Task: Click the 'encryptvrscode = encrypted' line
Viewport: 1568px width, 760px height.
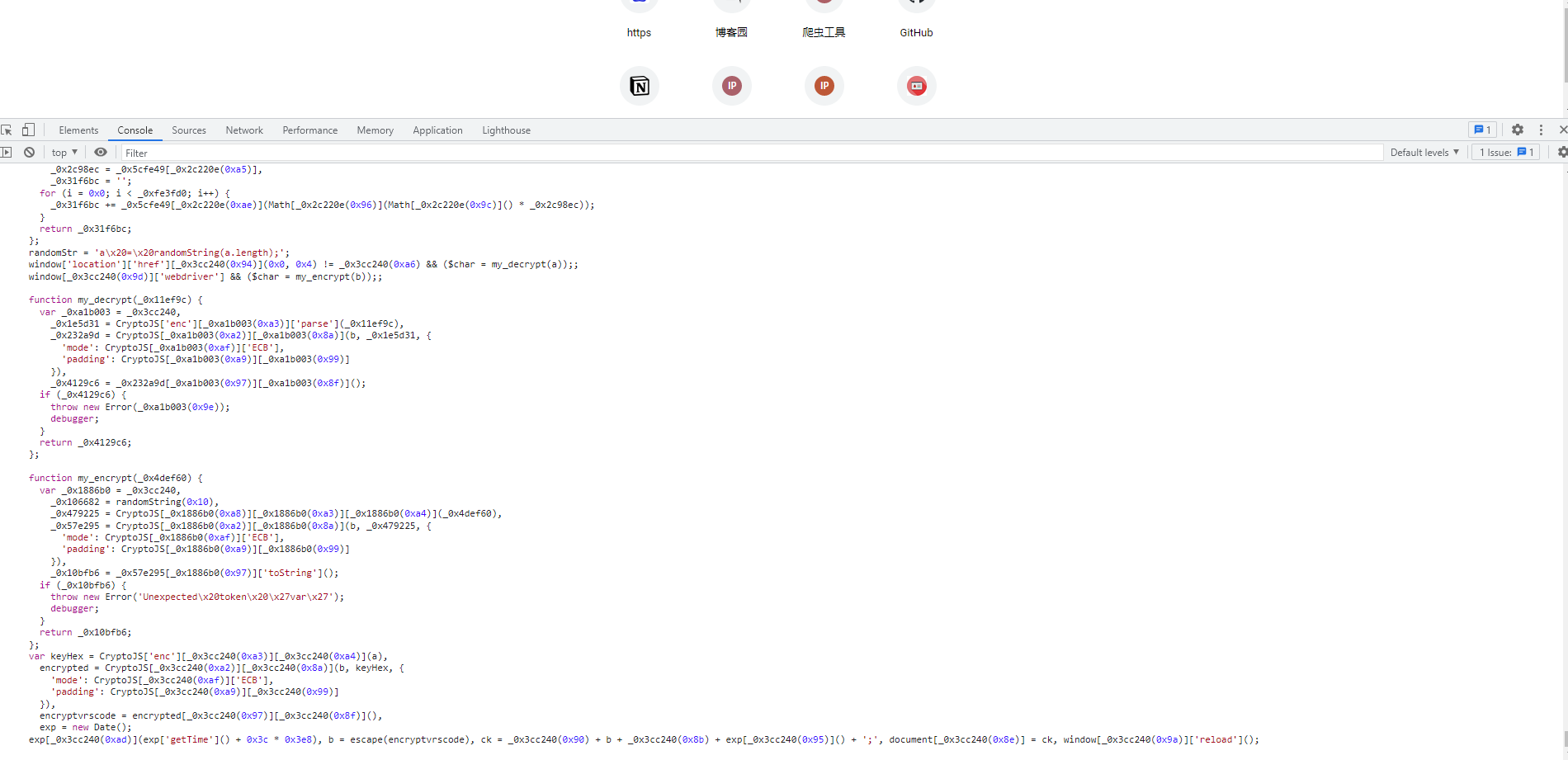Action: [x=210, y=716]
